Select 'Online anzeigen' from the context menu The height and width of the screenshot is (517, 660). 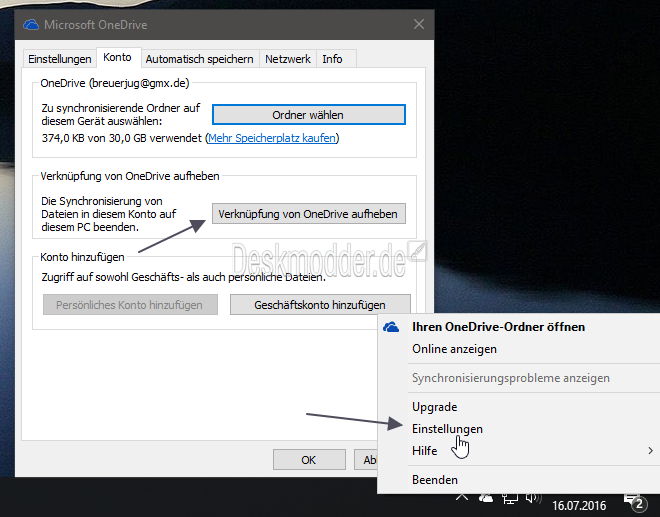pyautogui.click(x=454, y=349)
